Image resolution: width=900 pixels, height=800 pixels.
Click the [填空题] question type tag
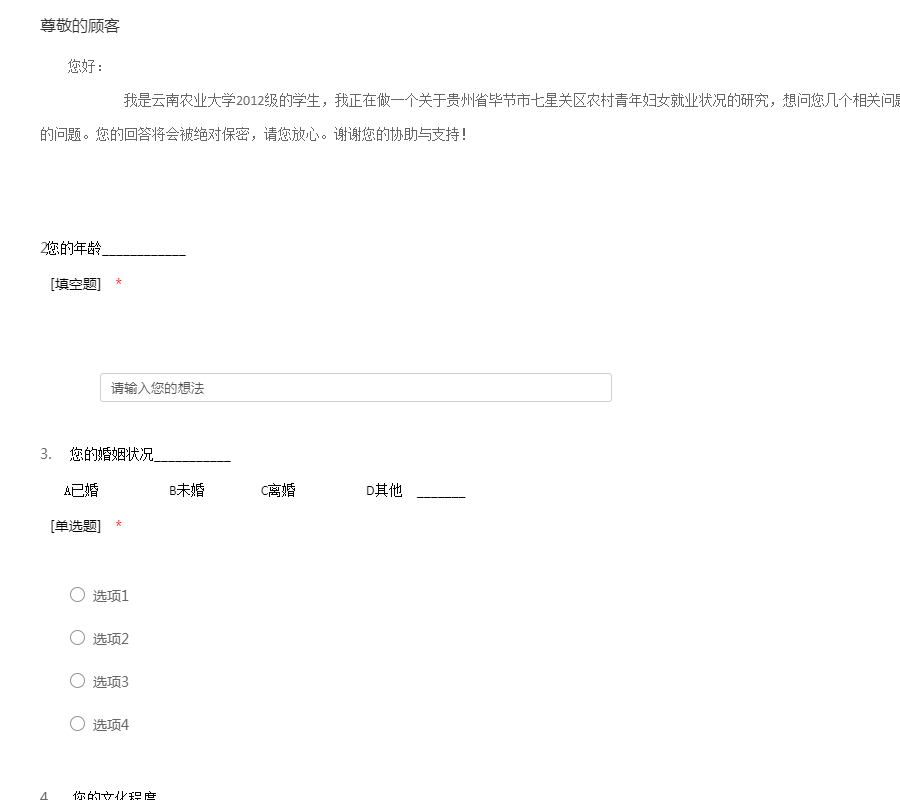coord(76,284)
